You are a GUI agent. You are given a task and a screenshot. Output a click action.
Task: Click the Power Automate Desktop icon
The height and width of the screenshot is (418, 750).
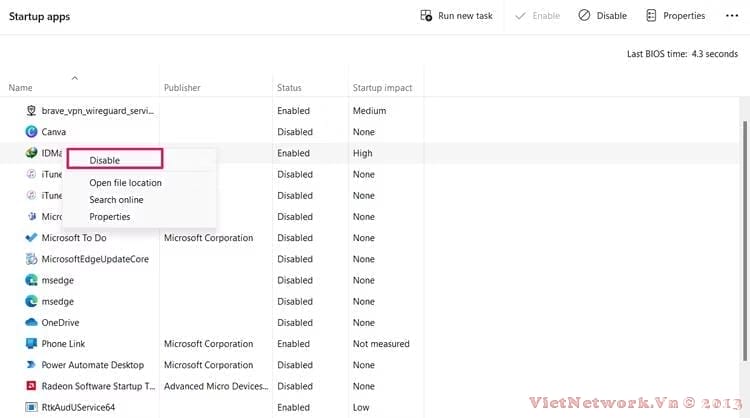click(x=31, y=365)
